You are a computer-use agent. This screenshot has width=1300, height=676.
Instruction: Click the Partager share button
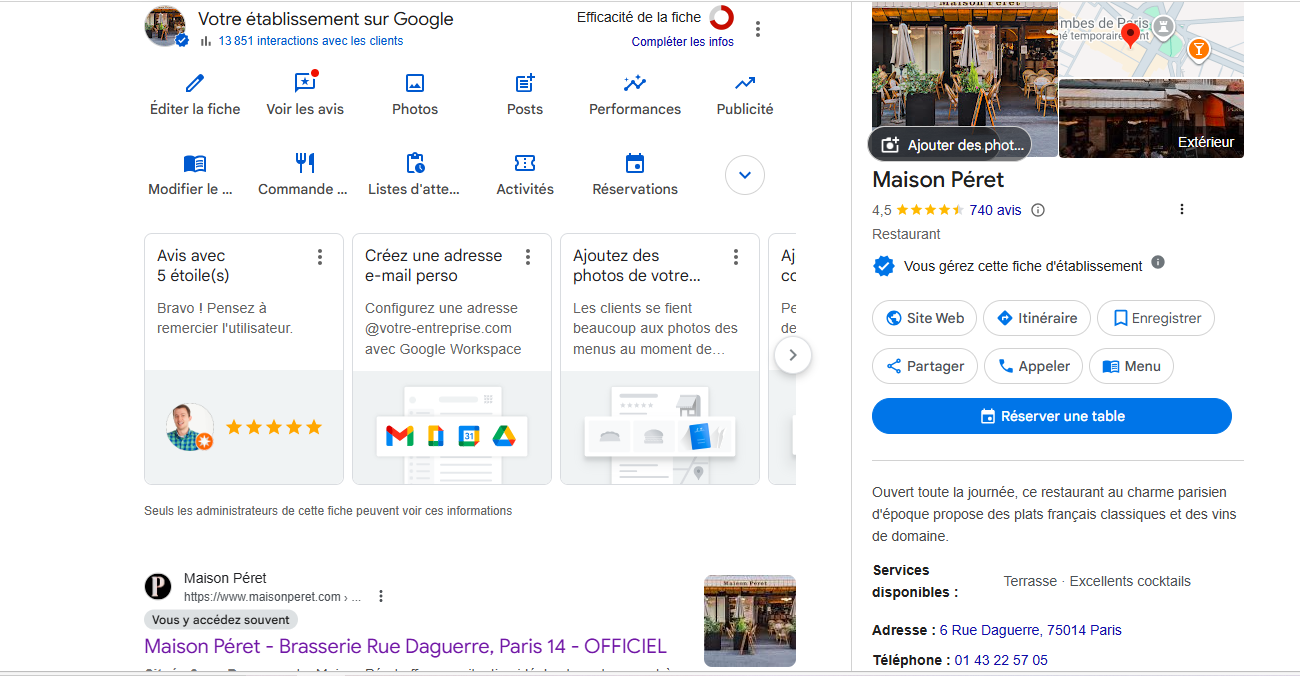point(924,366)
